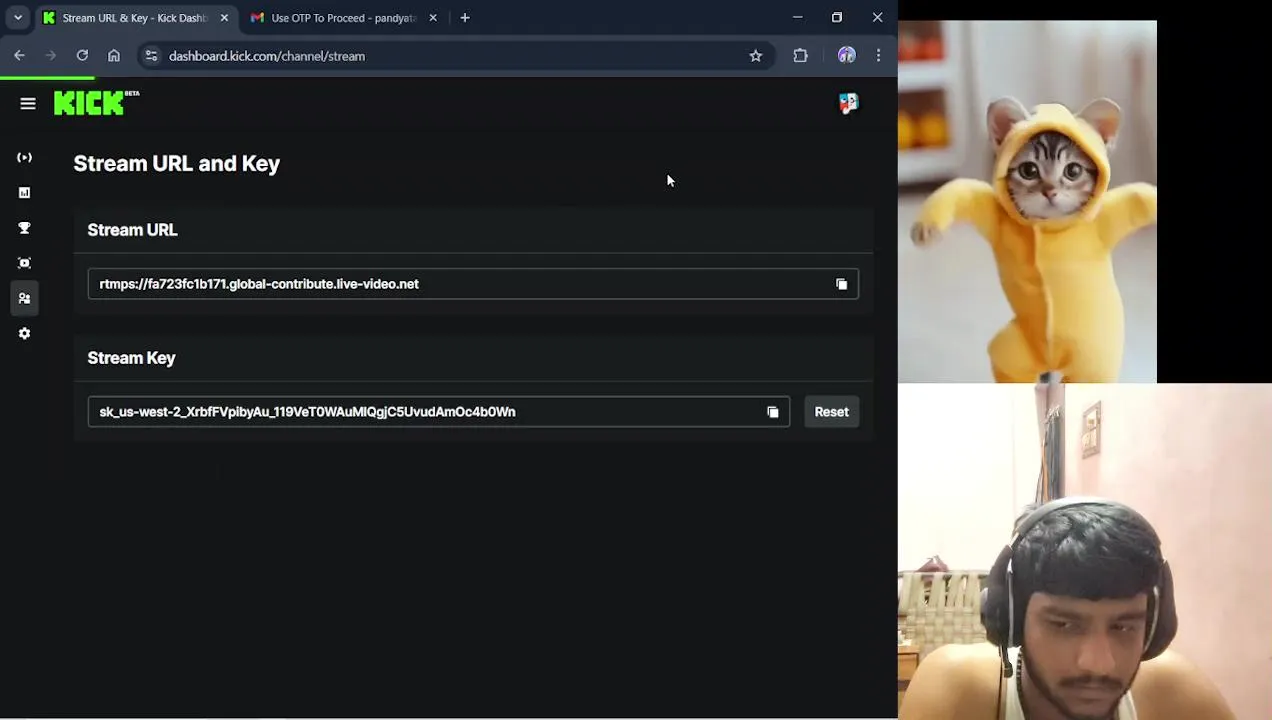
Task: Open the community users sidebar icon
Action: (24, 298)
